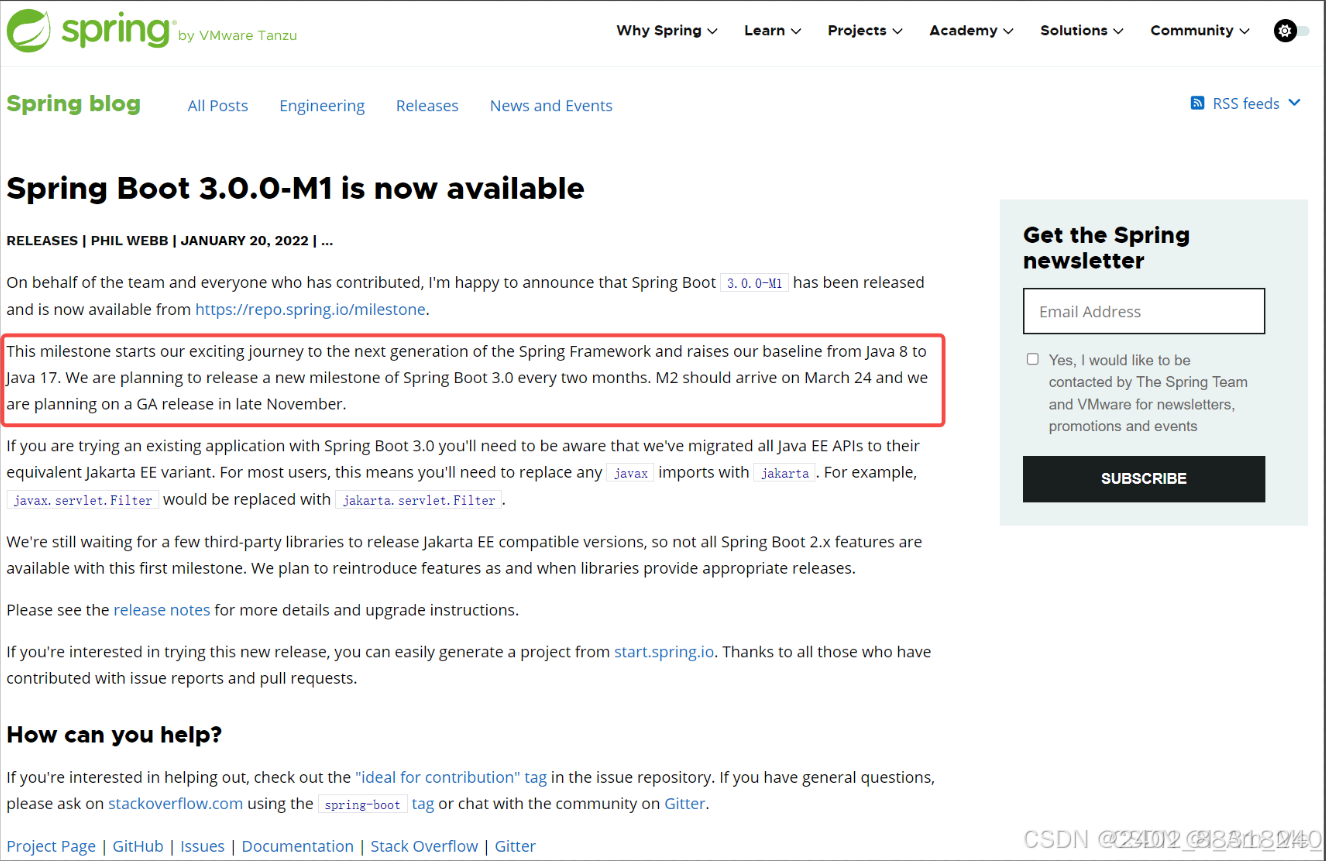
Task: Click the javax.servlet.Filter code snippet
Action: [x=82, y=500]
